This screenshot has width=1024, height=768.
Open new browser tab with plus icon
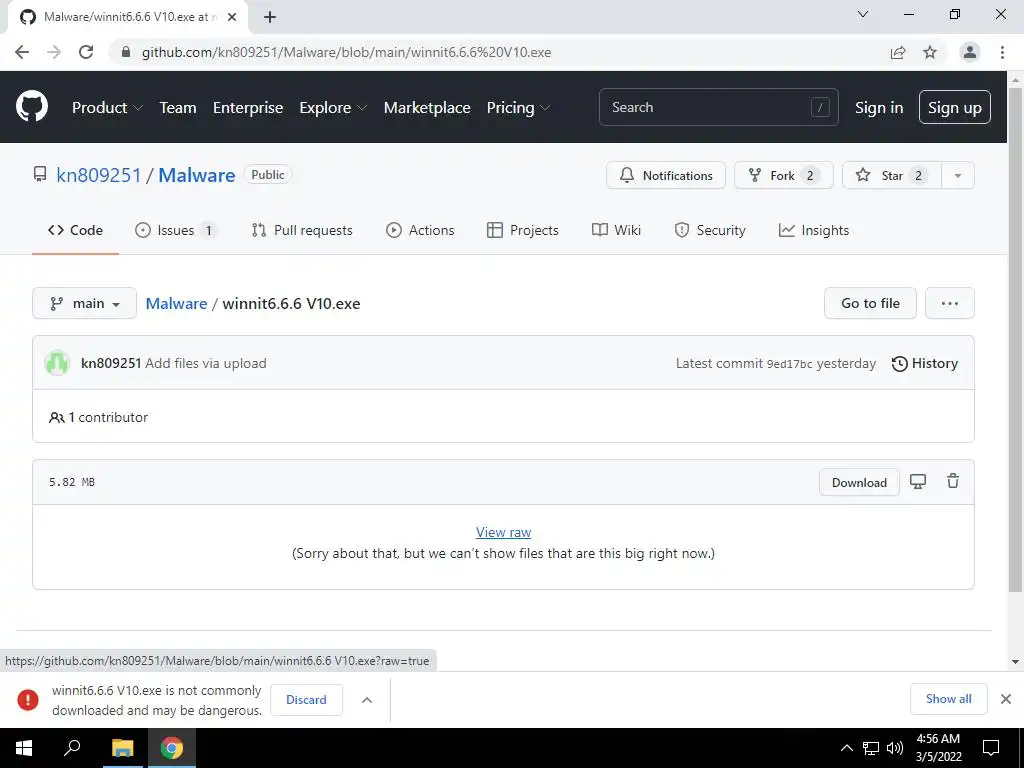pos(270,17)
